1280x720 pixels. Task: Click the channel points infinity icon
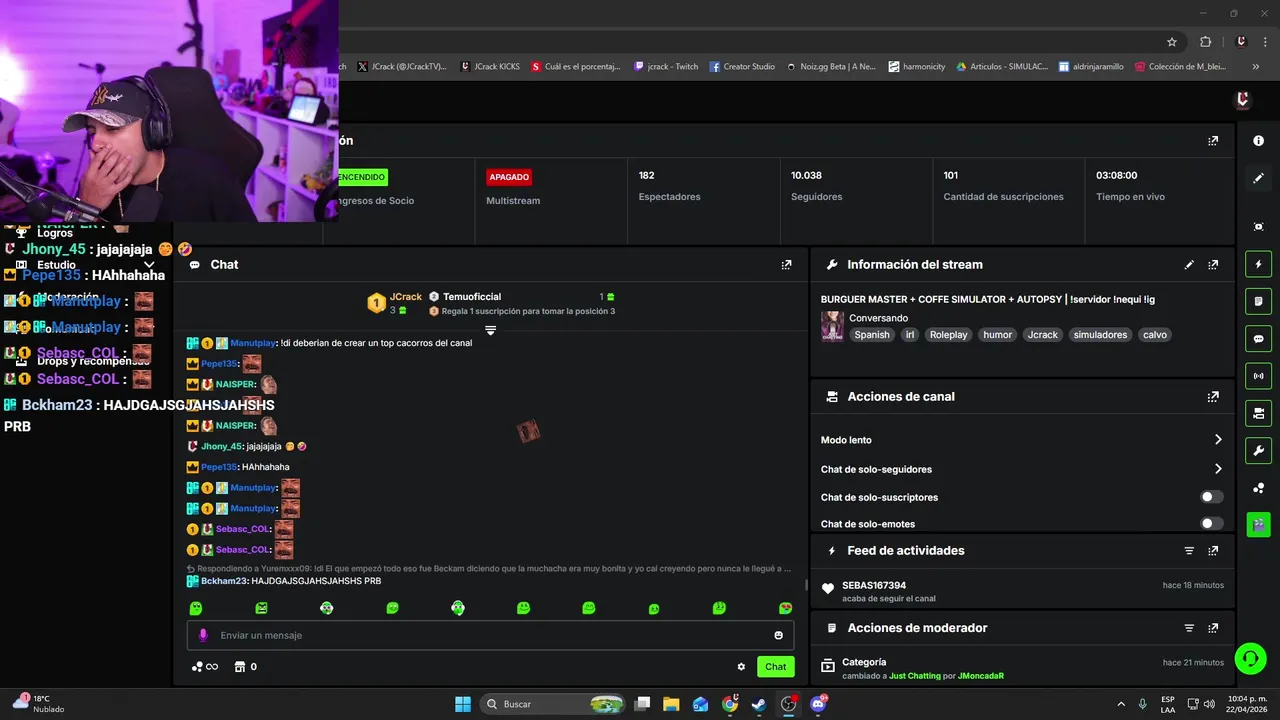[x=205, y=667]
